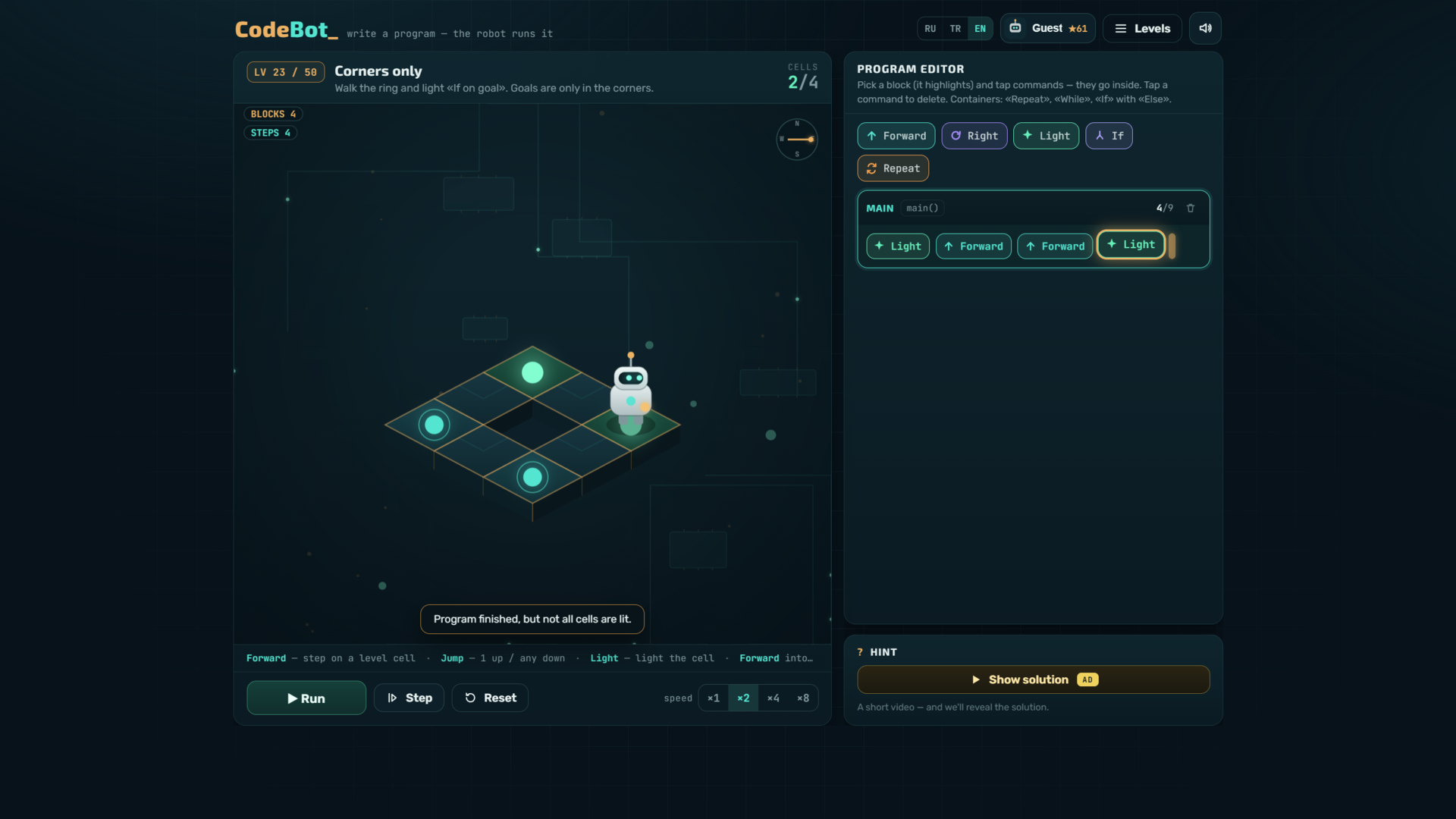This screenshot has height=819, width=1456.
Task: Set speed to ×8
Action: [x=802, y=698]
